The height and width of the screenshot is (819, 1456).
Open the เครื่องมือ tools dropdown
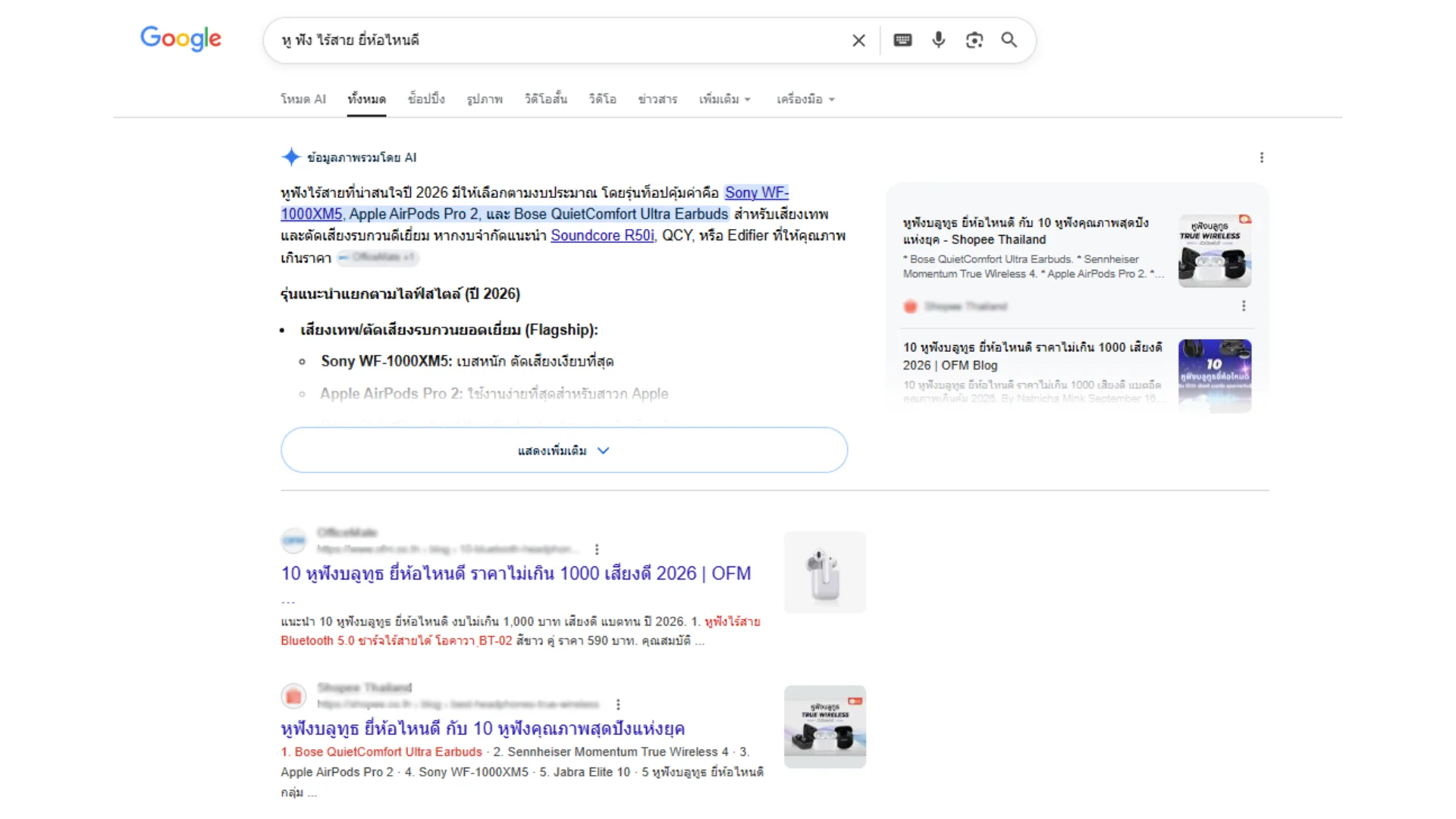point(805,99)
